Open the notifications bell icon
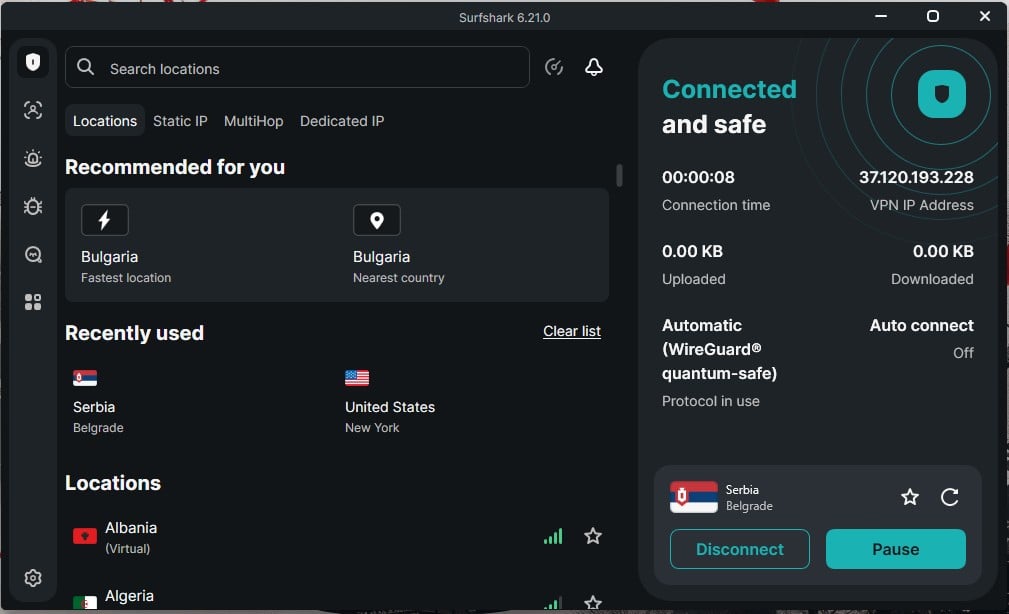This screenshot has height=614, width=1009. point(594,67)
